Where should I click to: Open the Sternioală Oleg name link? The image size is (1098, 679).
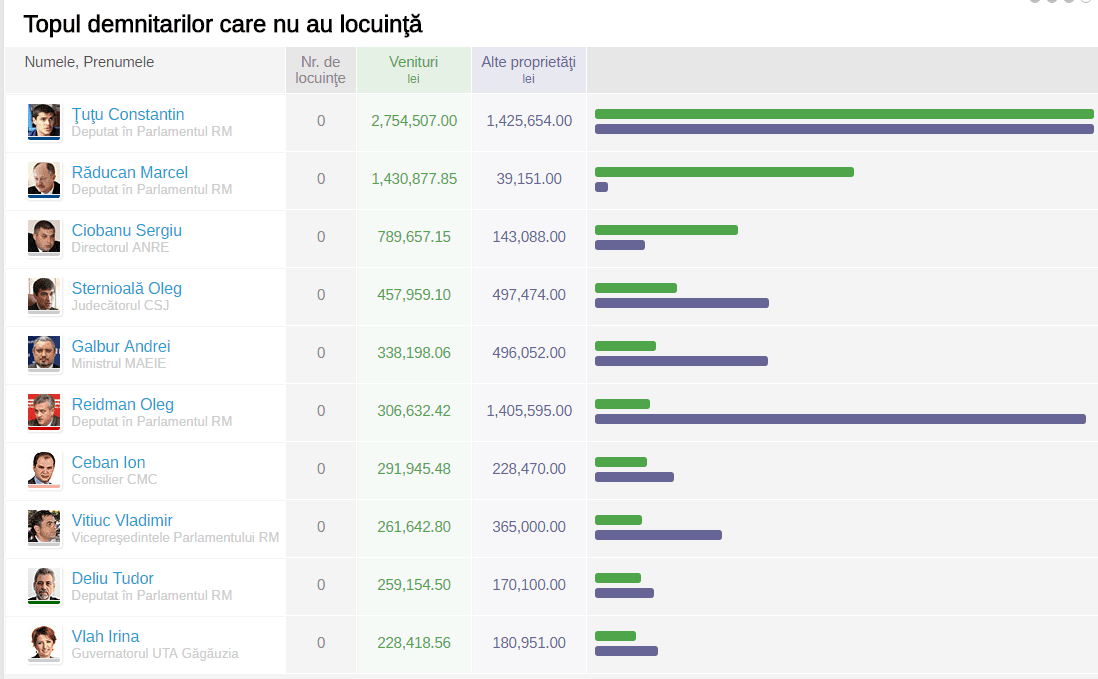[x=127, y=288]
